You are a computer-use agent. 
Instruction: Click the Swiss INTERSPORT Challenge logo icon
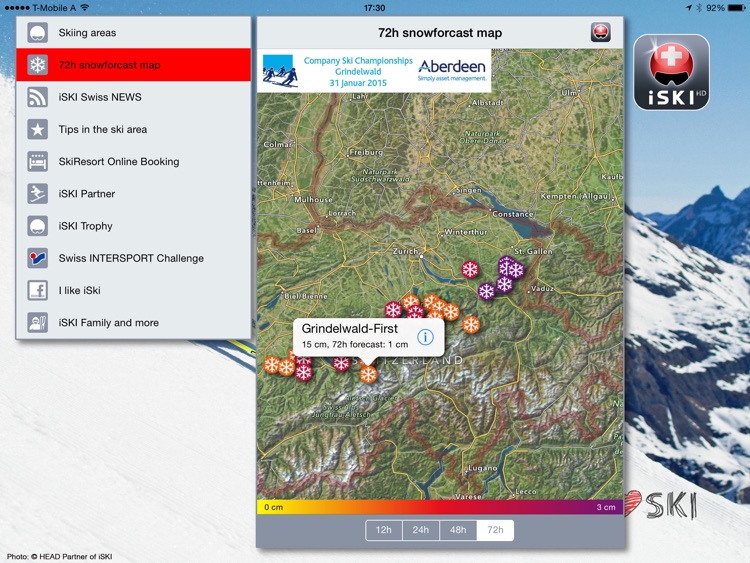37,258
